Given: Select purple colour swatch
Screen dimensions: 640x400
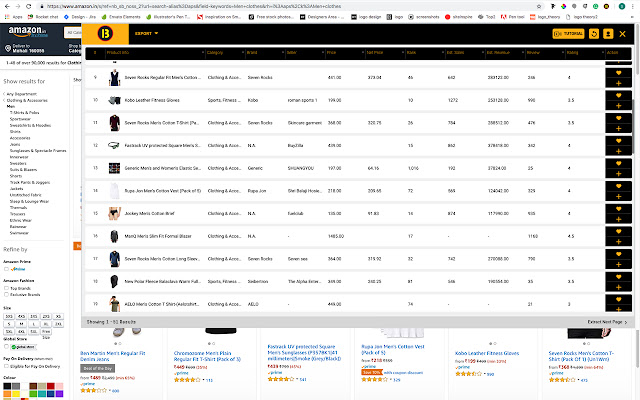Looking at the screenshot, I should coord(60,394).
